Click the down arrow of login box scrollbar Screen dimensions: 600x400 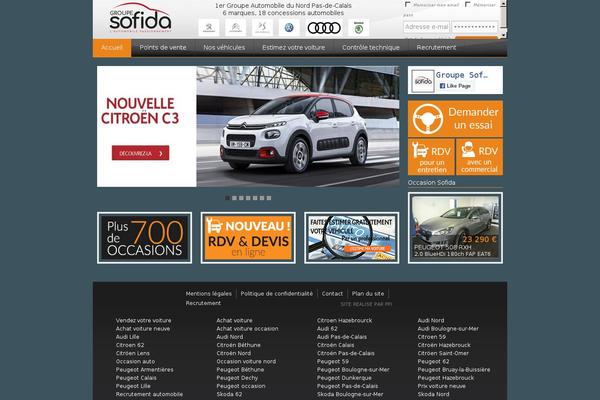point(504,35)
